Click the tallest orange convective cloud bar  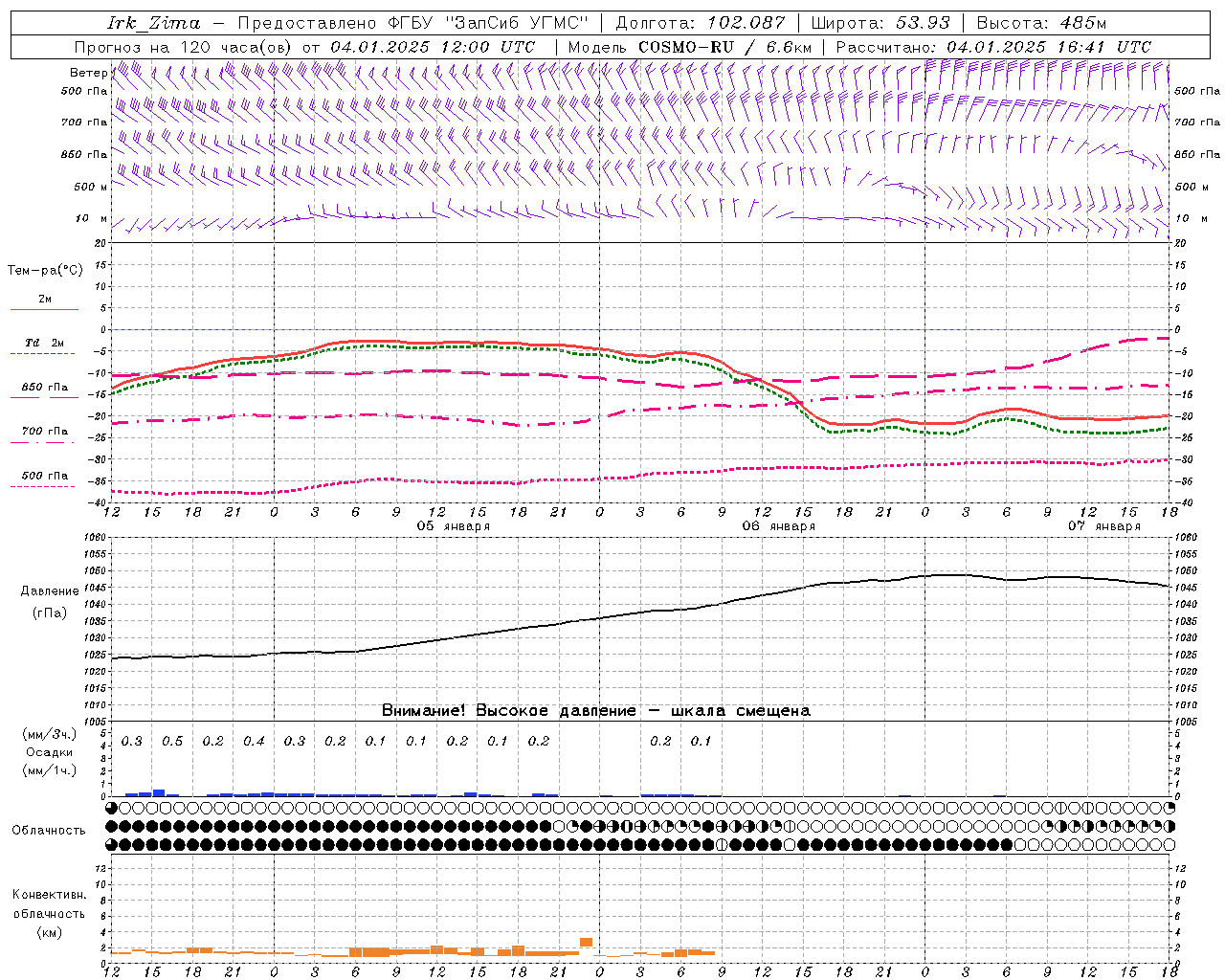click(586, 943)
